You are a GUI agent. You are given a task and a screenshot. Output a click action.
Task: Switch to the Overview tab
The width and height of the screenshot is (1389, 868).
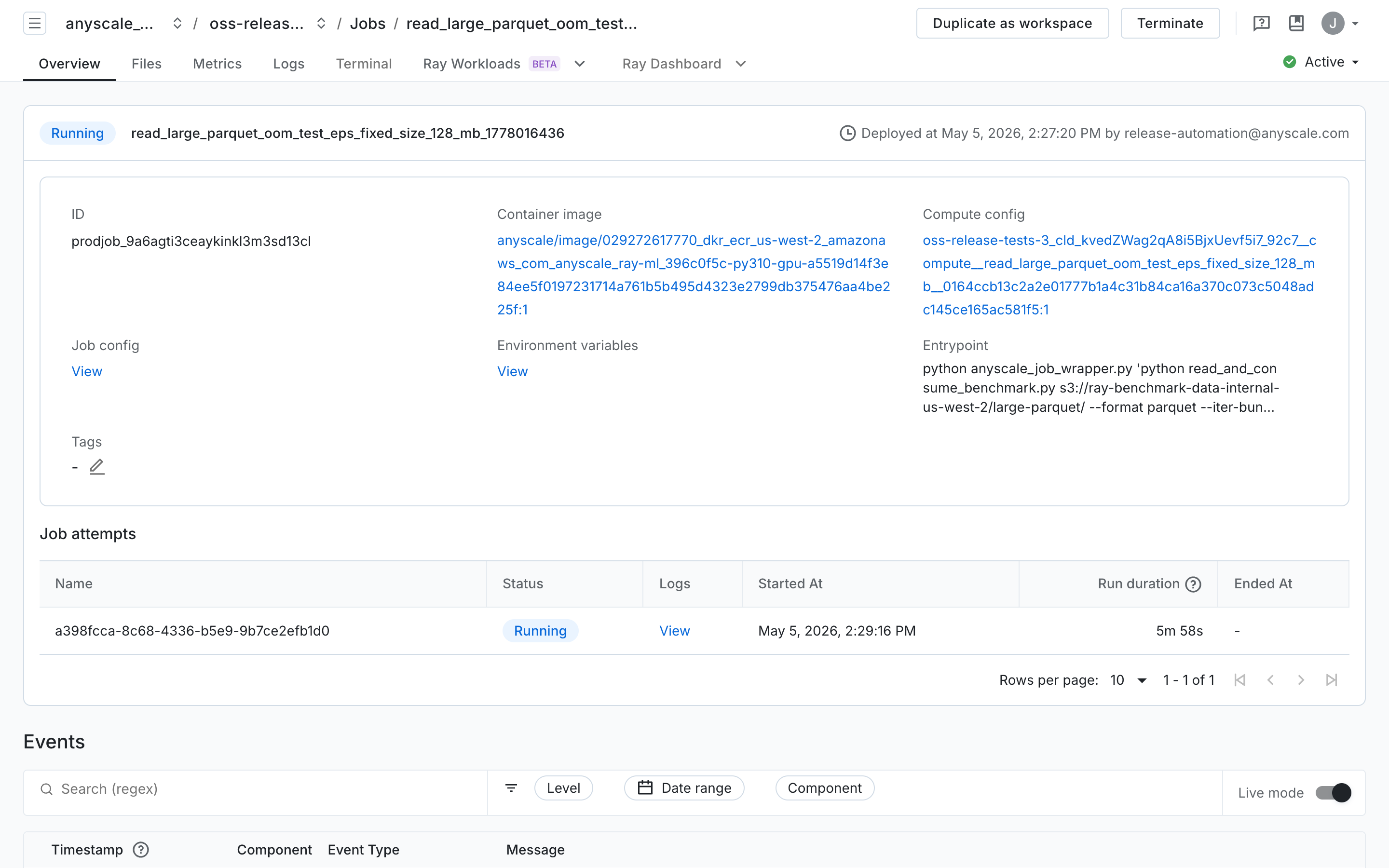[x=69, y=64]
